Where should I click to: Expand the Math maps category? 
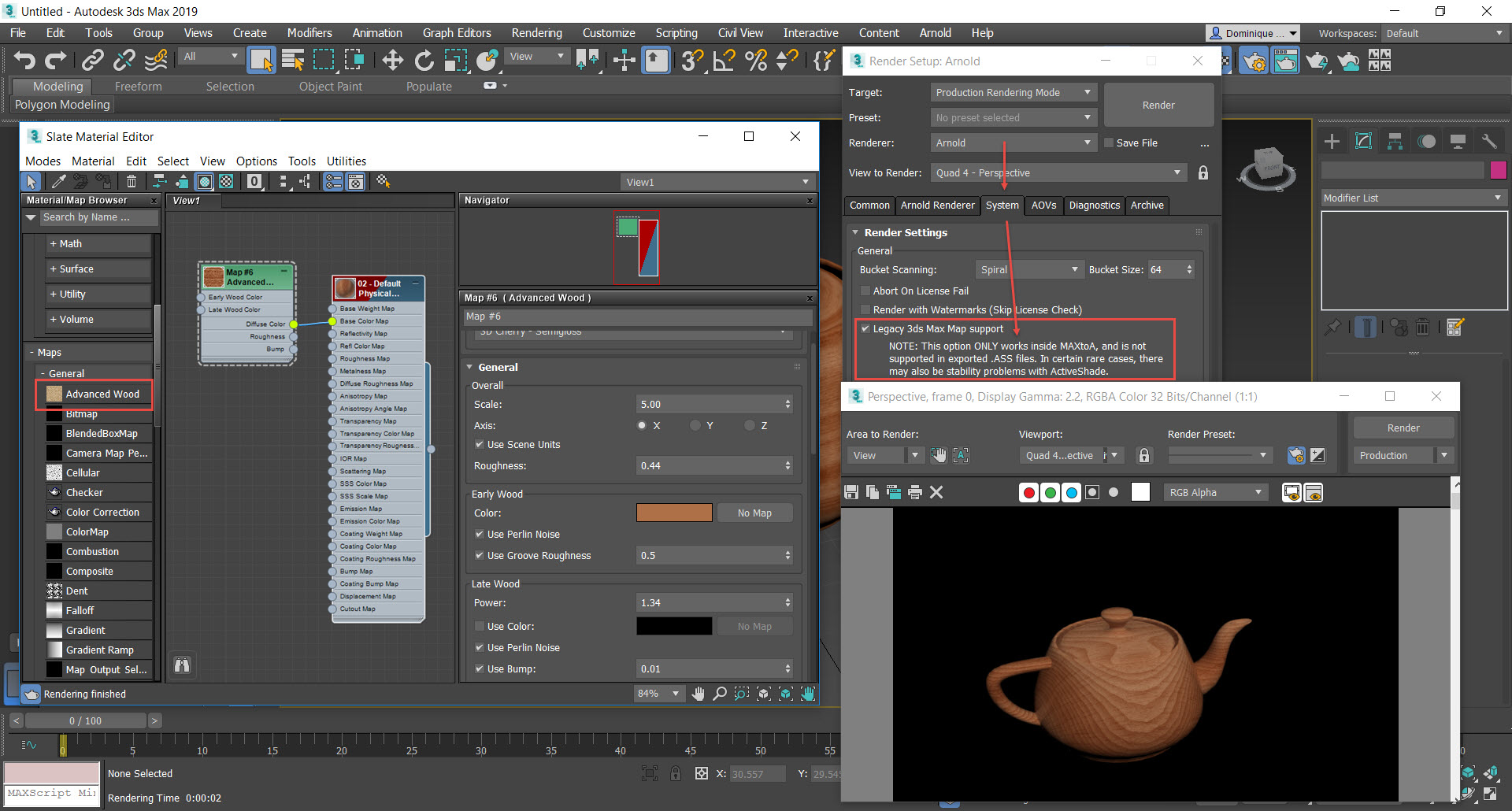99,244
